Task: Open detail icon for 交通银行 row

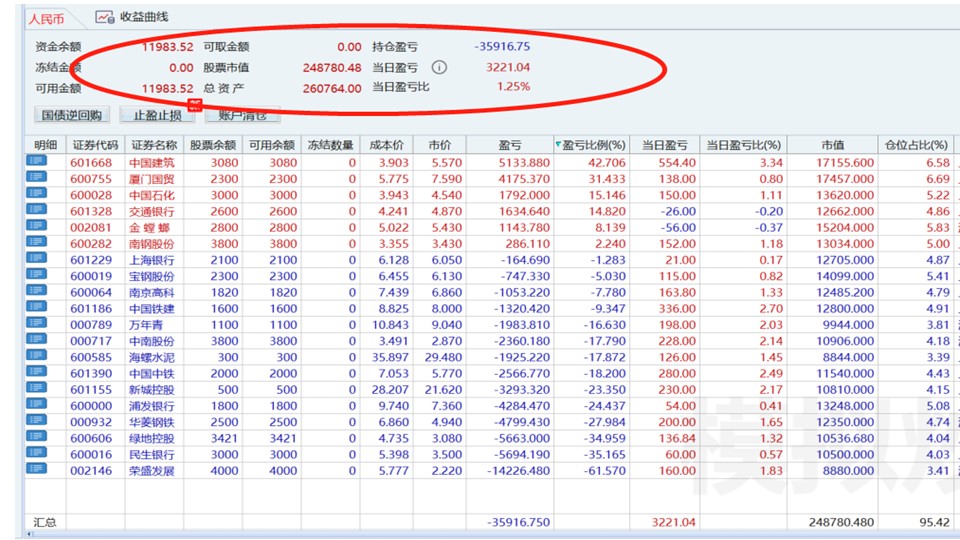Action: coord(36,209)
